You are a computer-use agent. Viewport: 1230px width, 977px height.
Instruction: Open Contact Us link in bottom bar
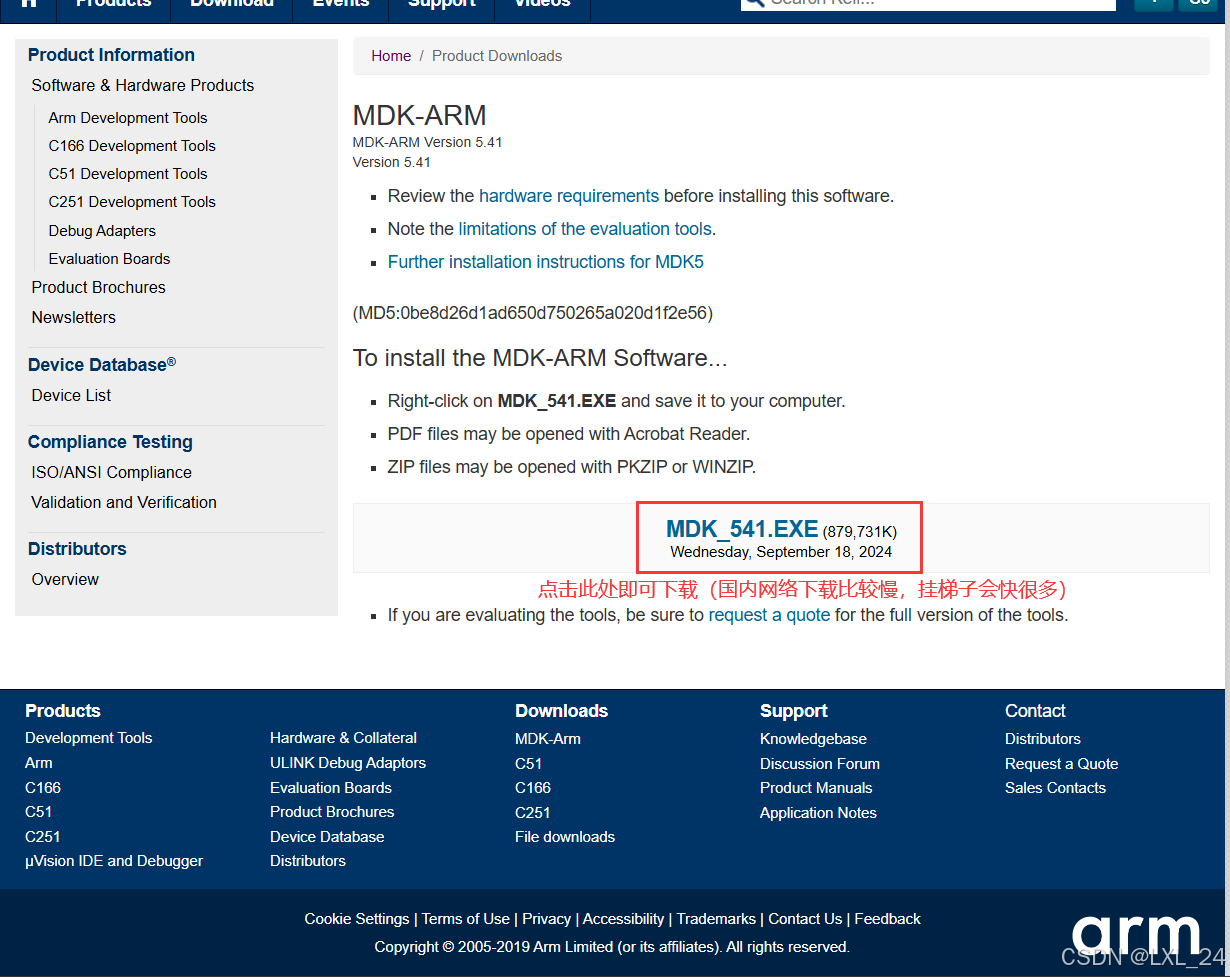805,919
